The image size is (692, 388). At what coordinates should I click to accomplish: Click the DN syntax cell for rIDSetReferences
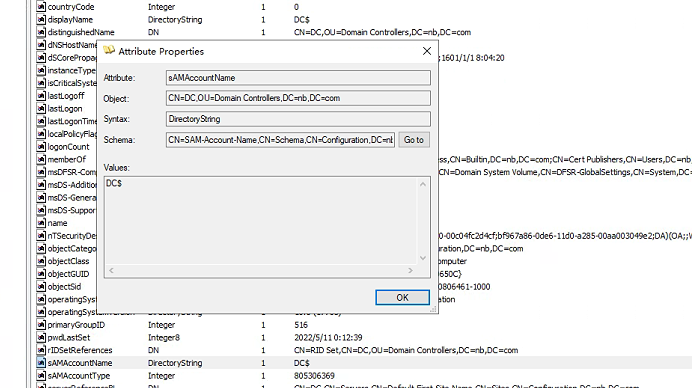pos(153,350)
